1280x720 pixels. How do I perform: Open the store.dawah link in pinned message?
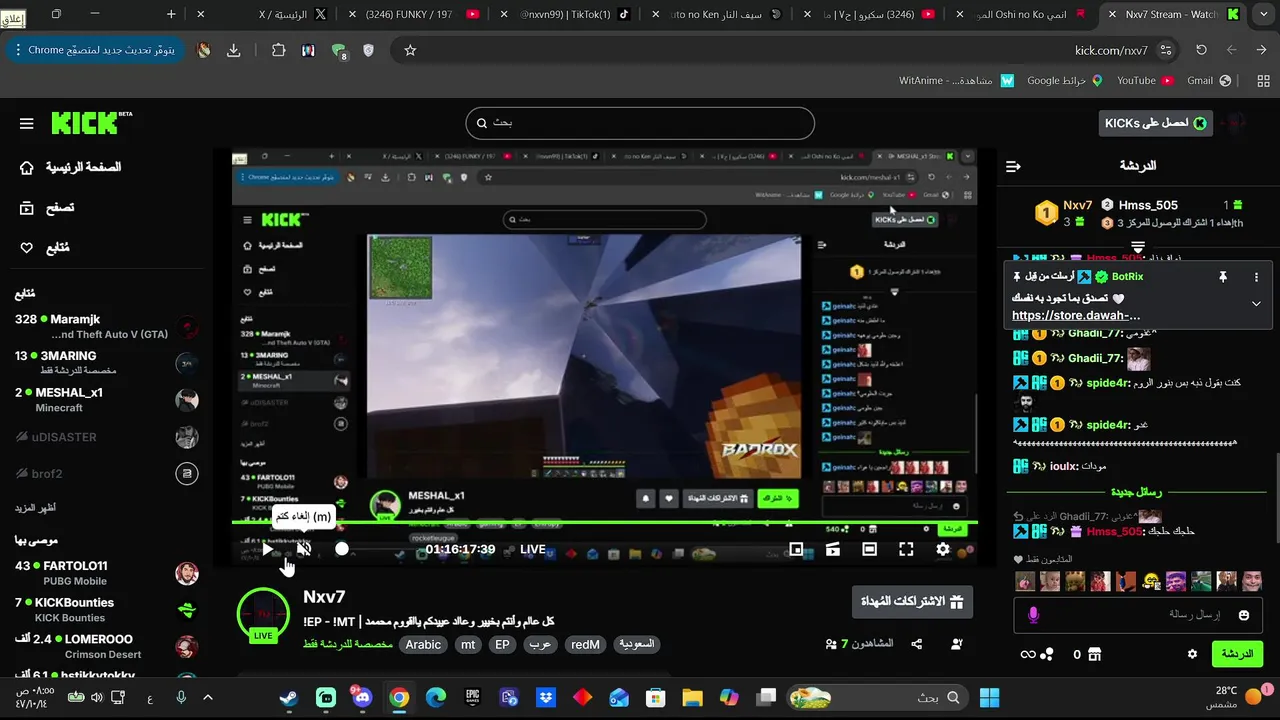[1076, 316]
